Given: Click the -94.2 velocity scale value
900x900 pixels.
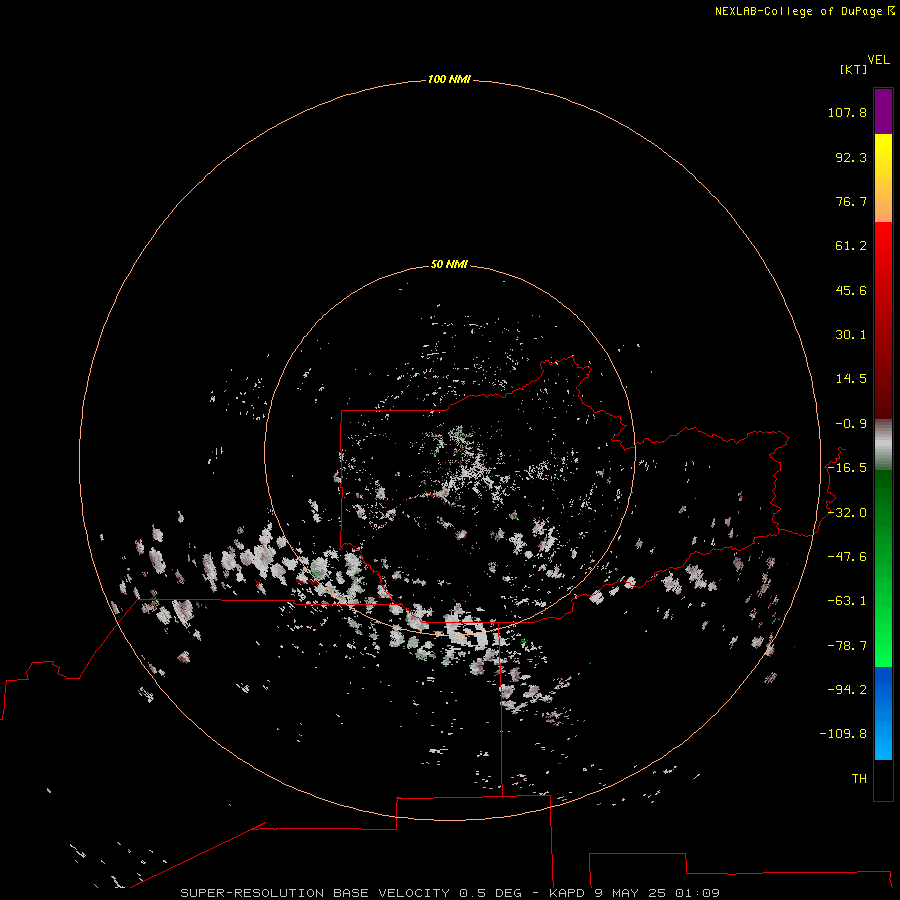Looking at the screenshot, I should 847,690.
